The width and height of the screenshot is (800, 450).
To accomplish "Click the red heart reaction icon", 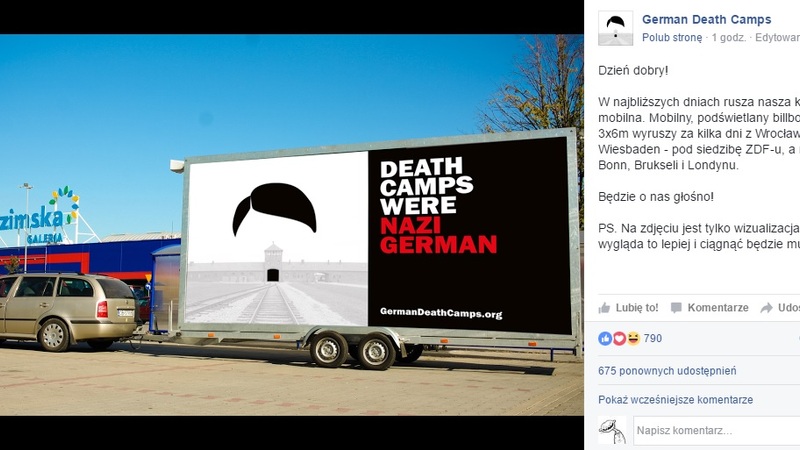I will [618, 339].
